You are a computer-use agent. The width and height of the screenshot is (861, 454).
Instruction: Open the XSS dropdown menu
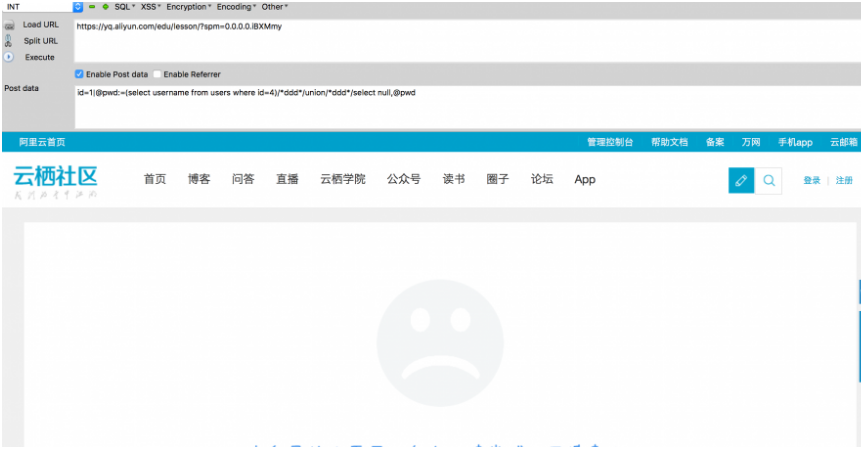pos(151,7)
